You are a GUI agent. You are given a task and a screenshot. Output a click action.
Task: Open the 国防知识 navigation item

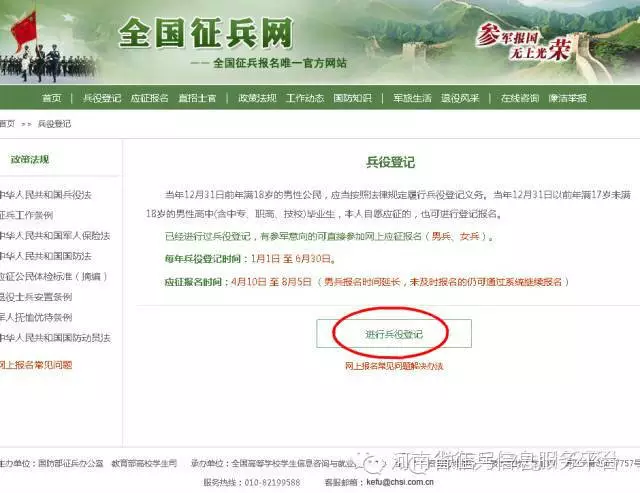pyautogui.click(x=353, y=98)
